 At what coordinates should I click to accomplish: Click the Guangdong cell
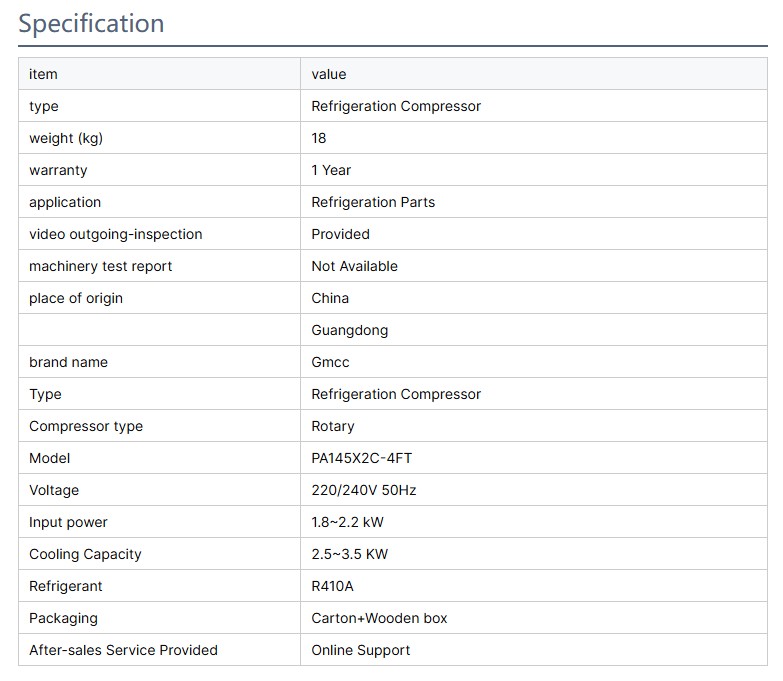349,330
